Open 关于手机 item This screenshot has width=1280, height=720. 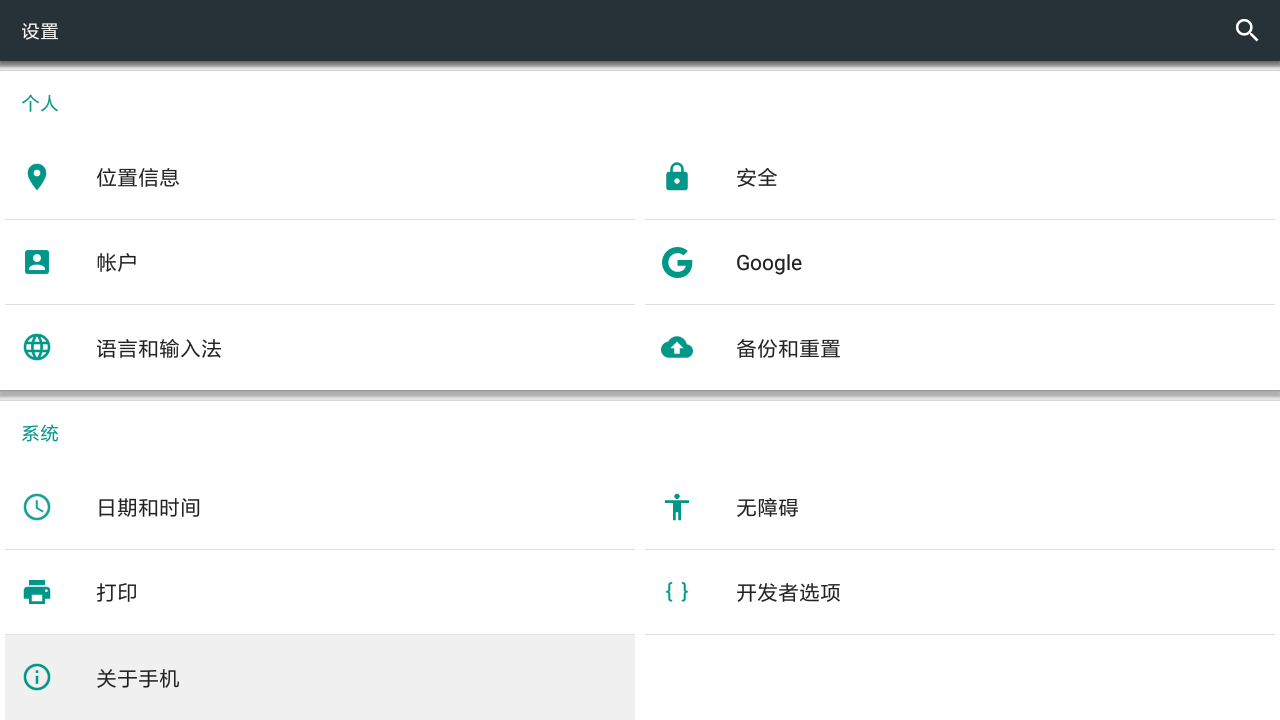tap(320, 677)
